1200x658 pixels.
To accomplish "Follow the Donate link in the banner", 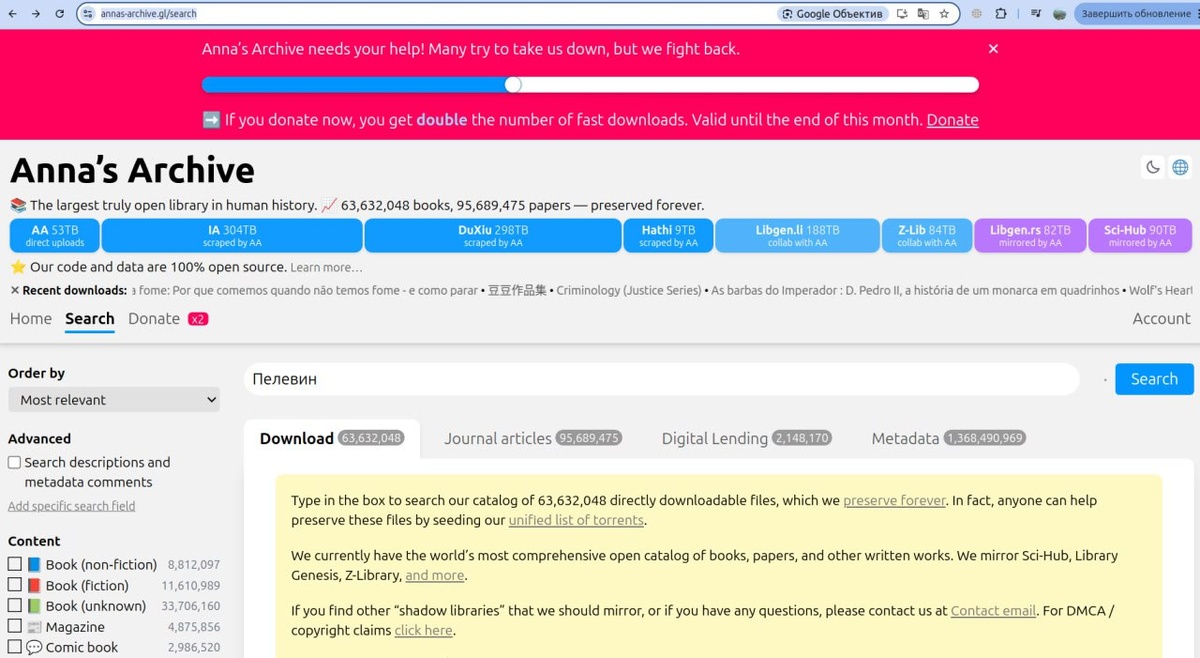I will pos(952,120).
